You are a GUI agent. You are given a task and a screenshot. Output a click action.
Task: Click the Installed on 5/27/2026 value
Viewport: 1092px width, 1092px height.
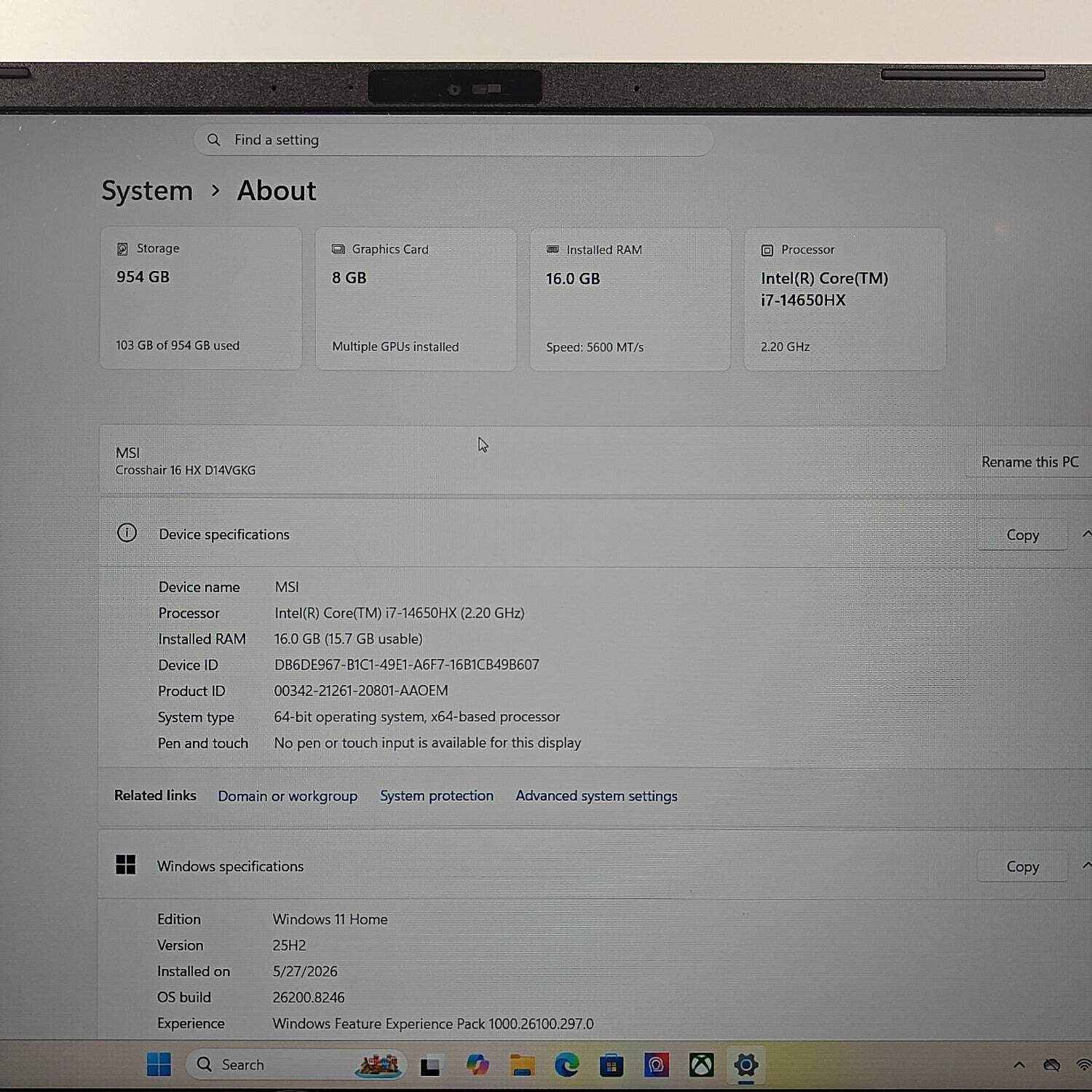click(305, 971)
